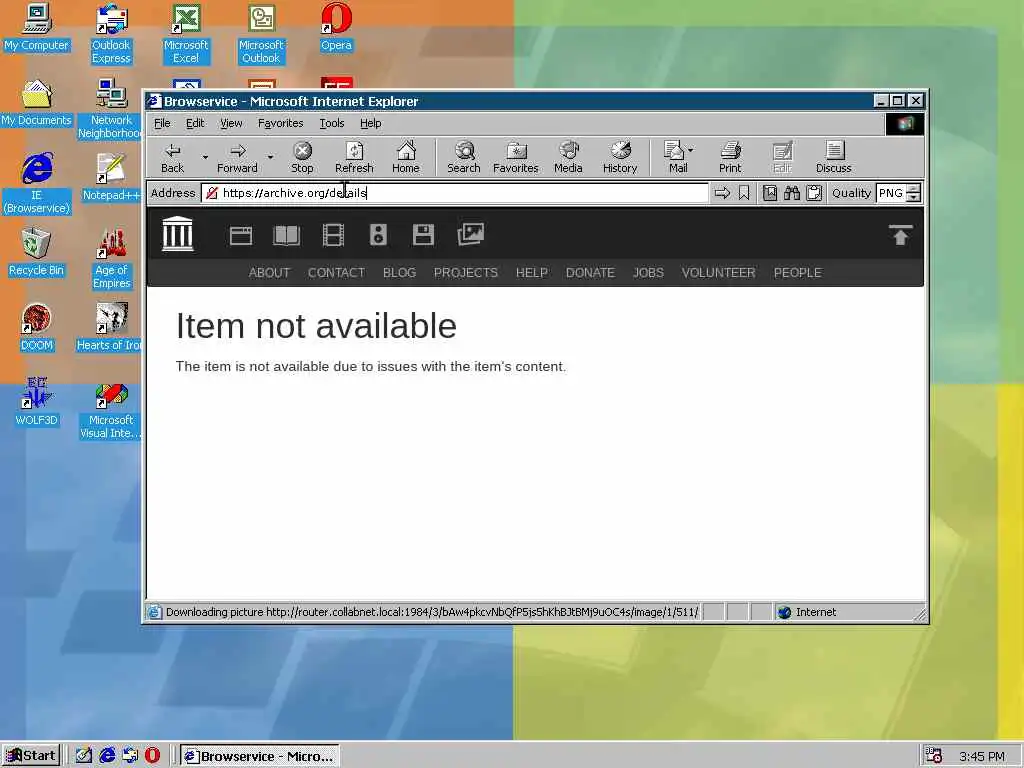Select the Opera desktop icon
Image resolution: width=1024 pixels, height=768 pixels.
tap(336, 27)
